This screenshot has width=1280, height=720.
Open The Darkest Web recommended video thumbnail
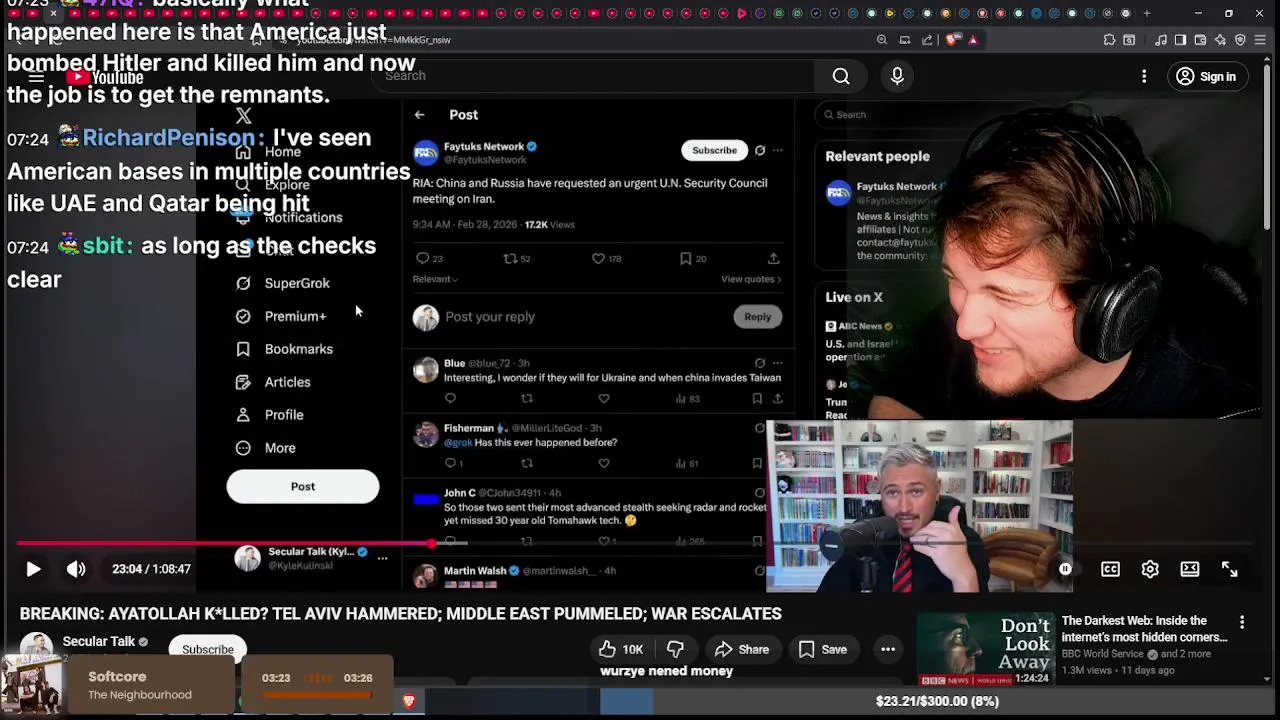point(986,650)
